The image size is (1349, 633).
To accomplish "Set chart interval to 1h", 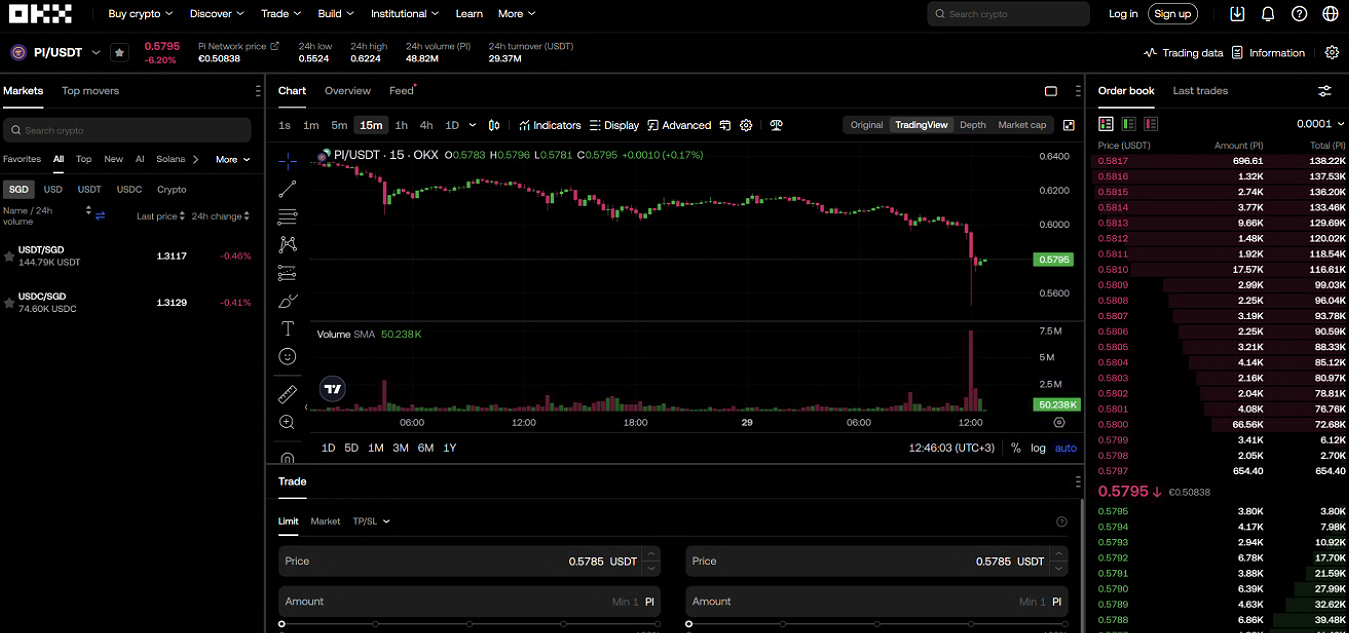I will [401, 125].
